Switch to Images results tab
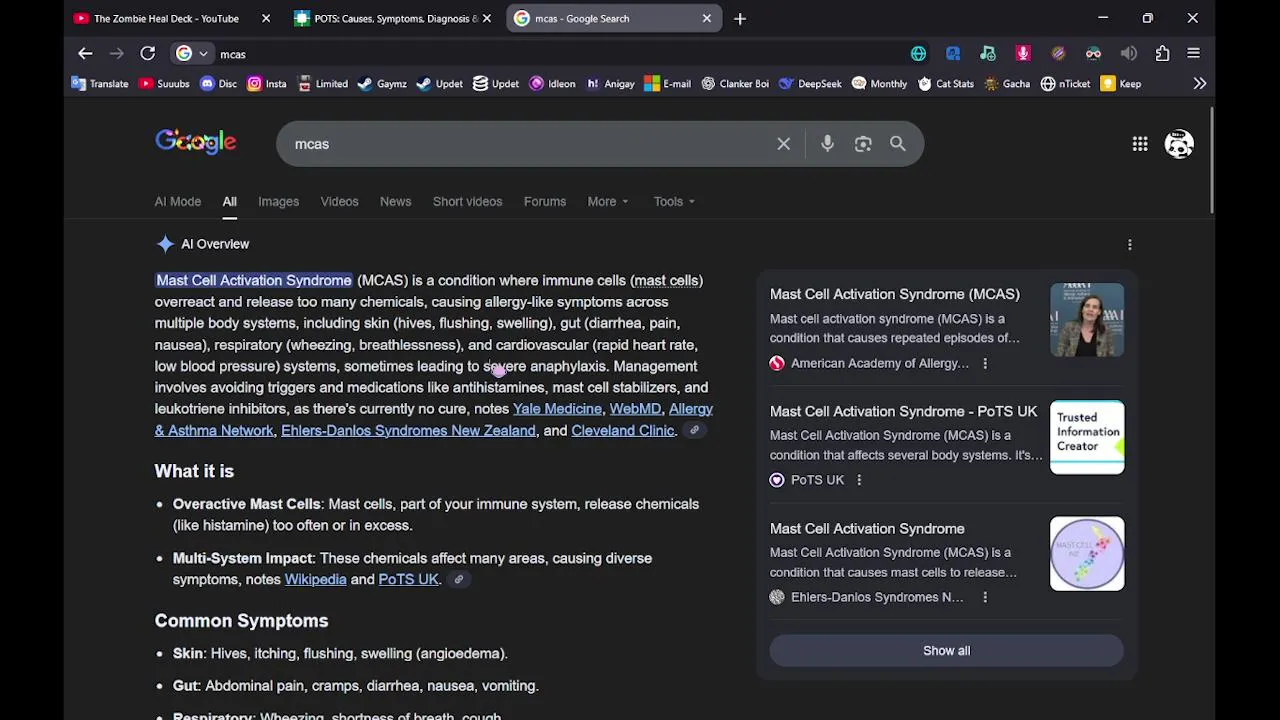Image resolution: width=1280 pixels, height=720 pixels. click(x=278, y=201)
